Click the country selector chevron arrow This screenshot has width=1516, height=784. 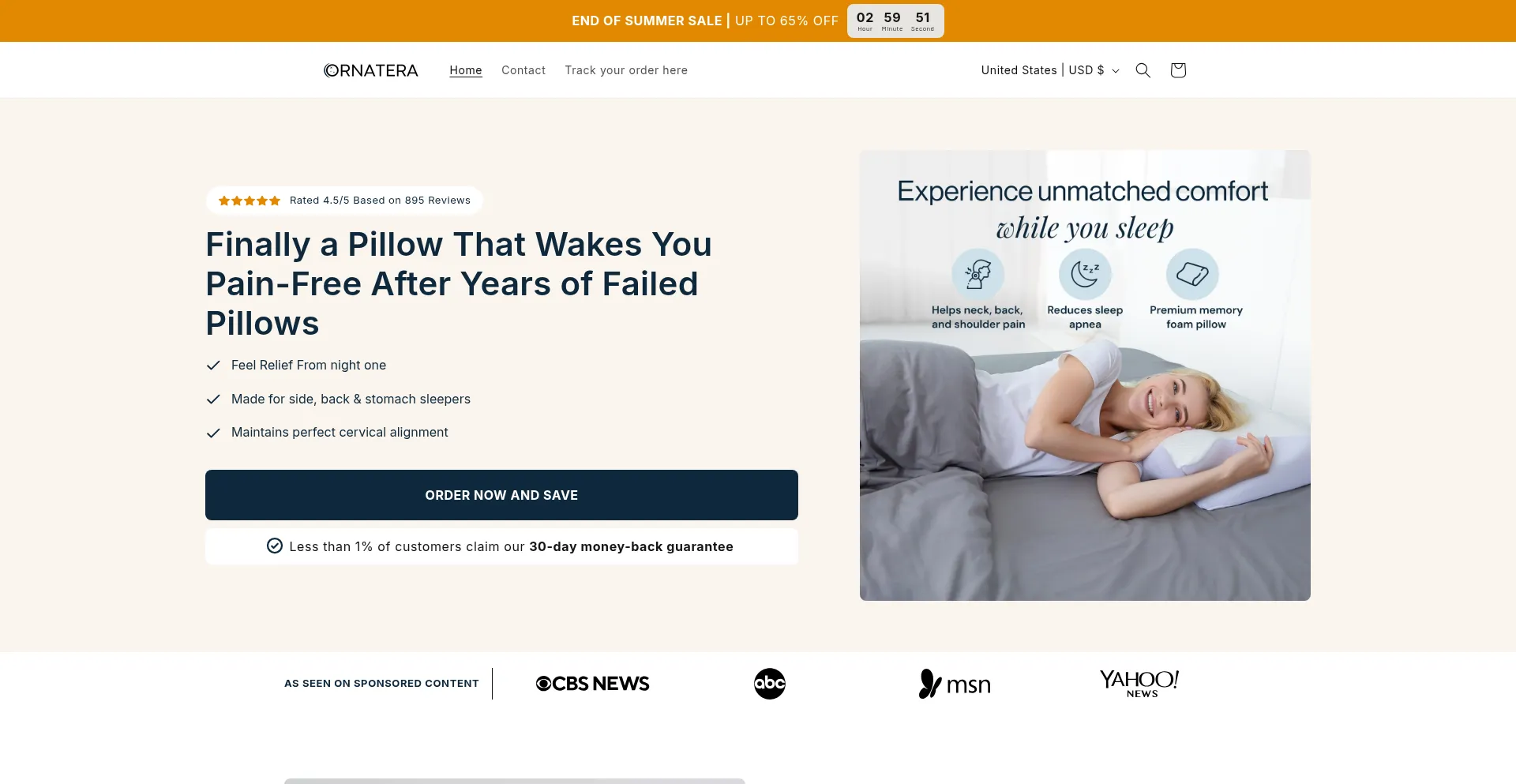pyautogui.click(x=1116, y=71)
